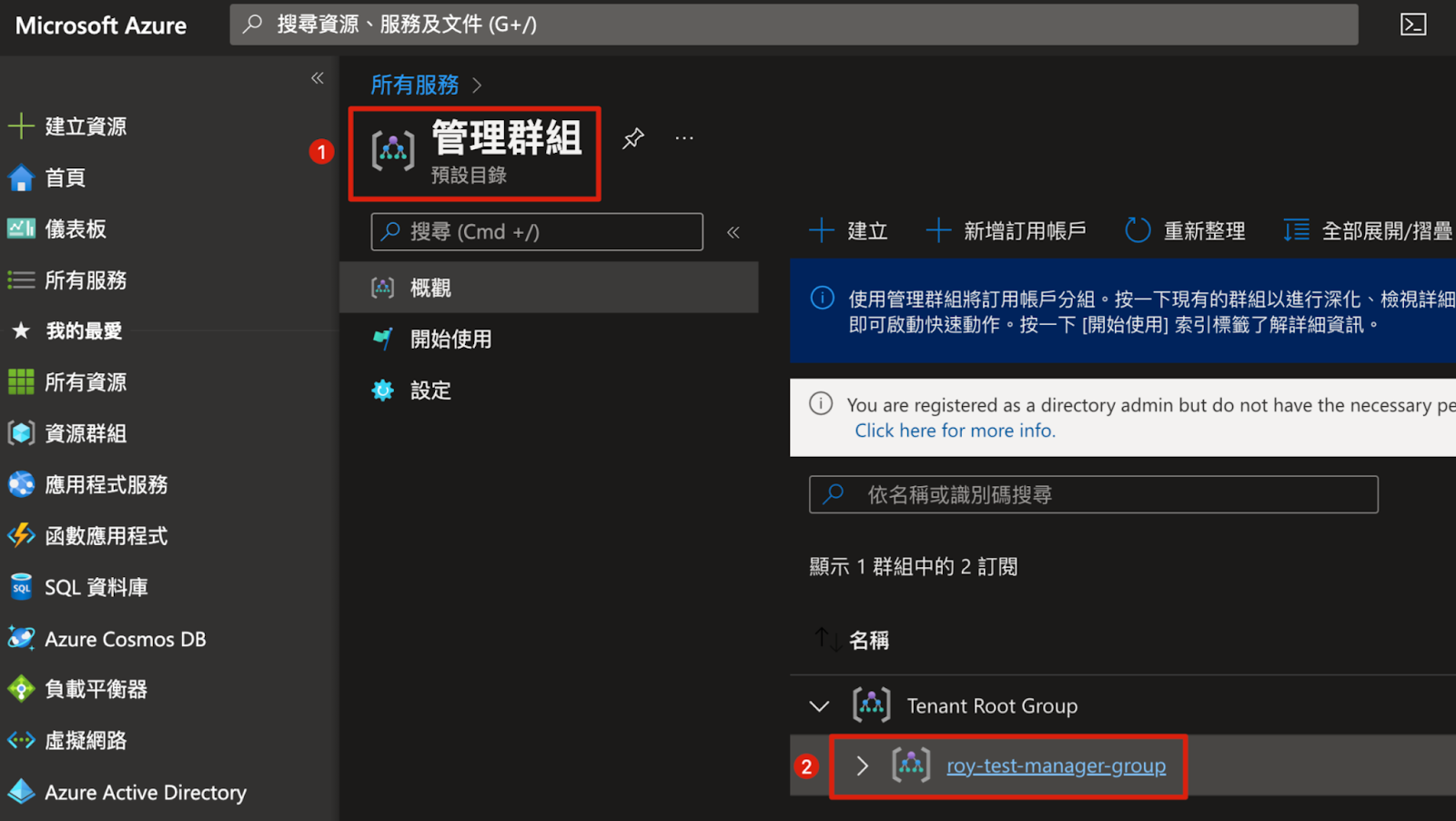Open SQL databases from sidebar icon
This screenshot has height=821, width=1456.
click(x=21, y=588)
